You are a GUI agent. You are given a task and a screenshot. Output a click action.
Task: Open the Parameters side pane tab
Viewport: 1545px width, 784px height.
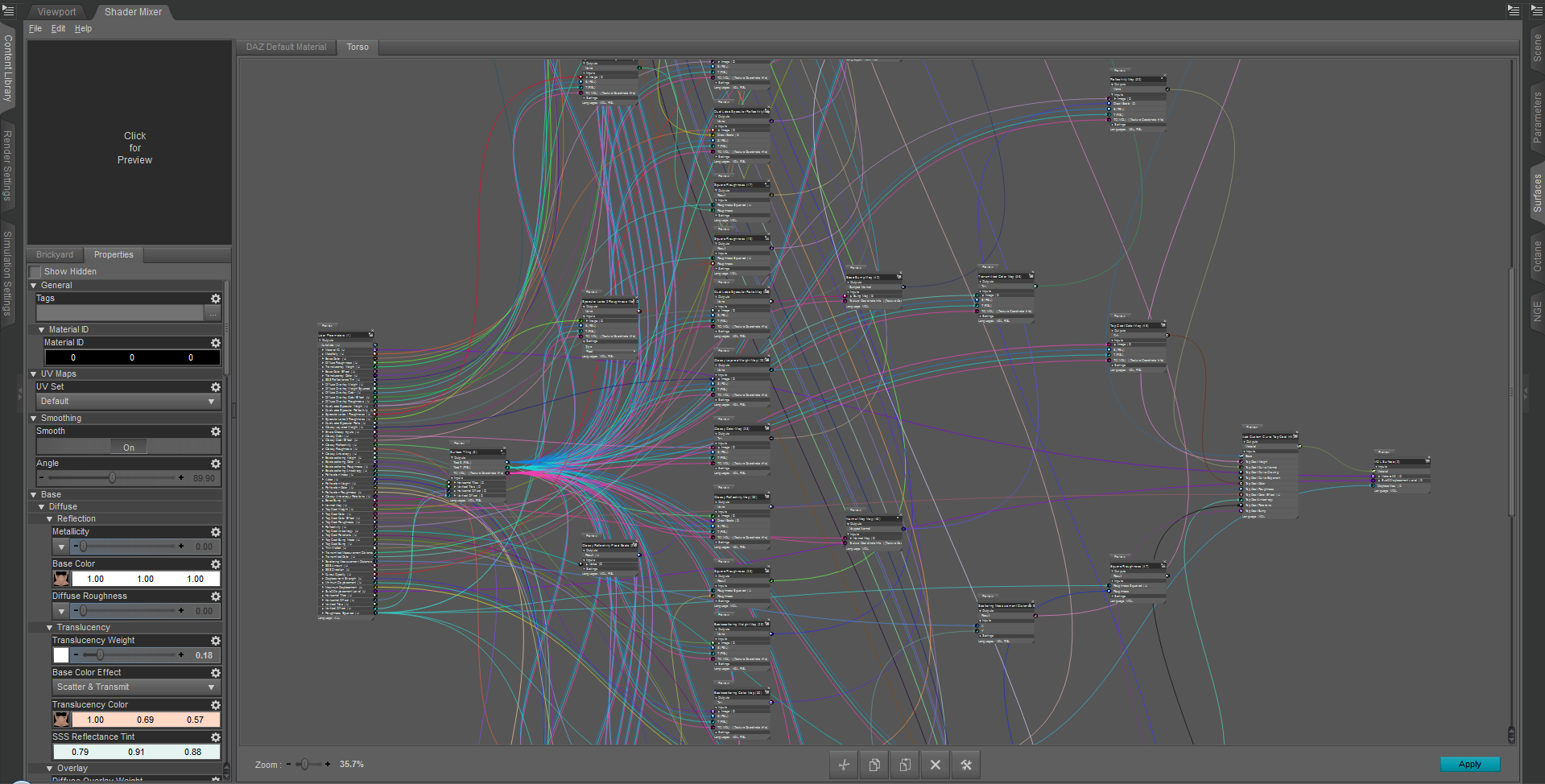click(x=1537, y=118)
